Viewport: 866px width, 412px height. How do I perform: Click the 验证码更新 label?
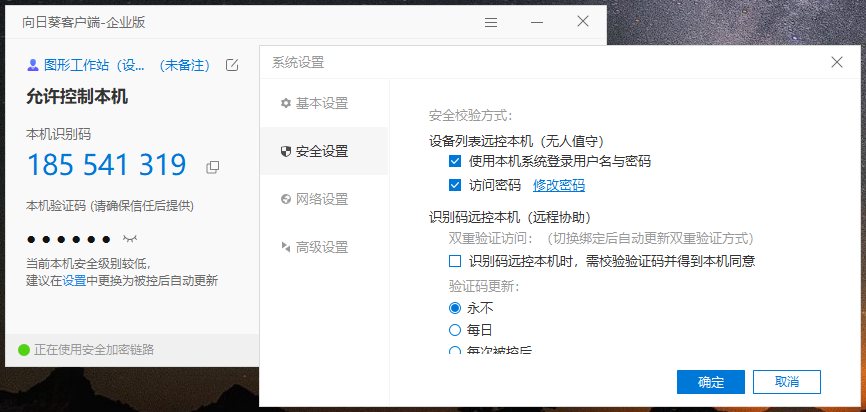[484, 287]
